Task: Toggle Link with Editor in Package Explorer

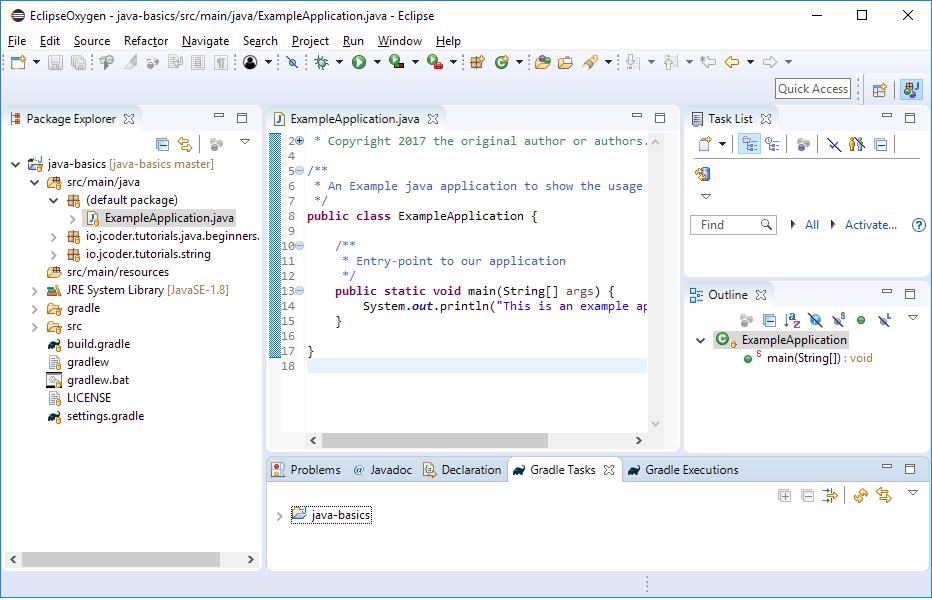Action: [185, 144]
